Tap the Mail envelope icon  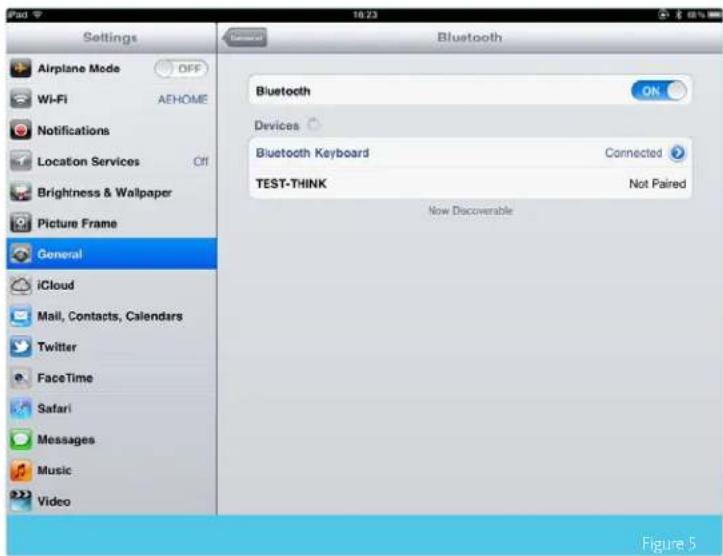click(21, 316)
